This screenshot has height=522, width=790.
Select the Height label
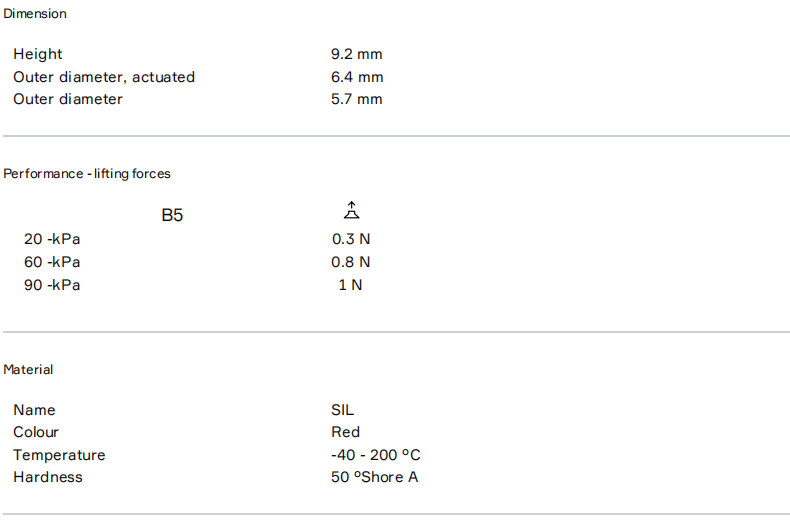click(x=38, y=54)
